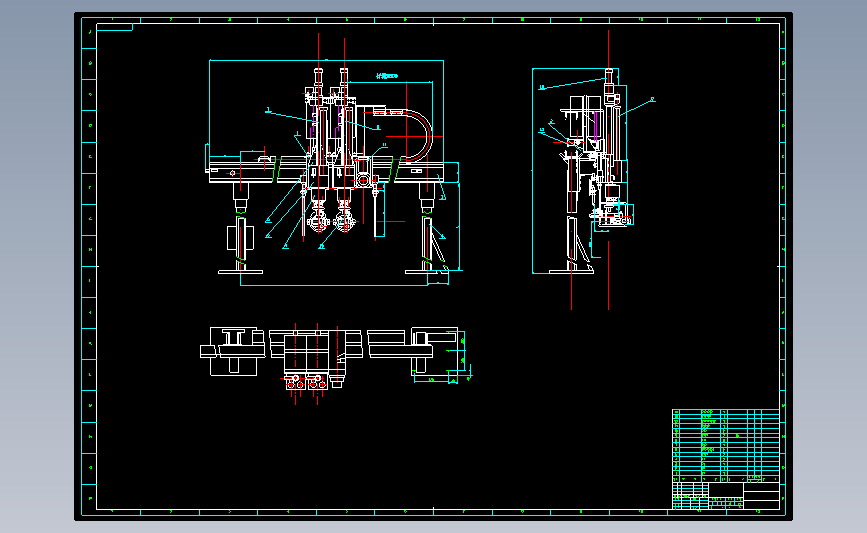867x533 pixels.
Task: Select the title block below the parts list
Action: tap(725, 496)
